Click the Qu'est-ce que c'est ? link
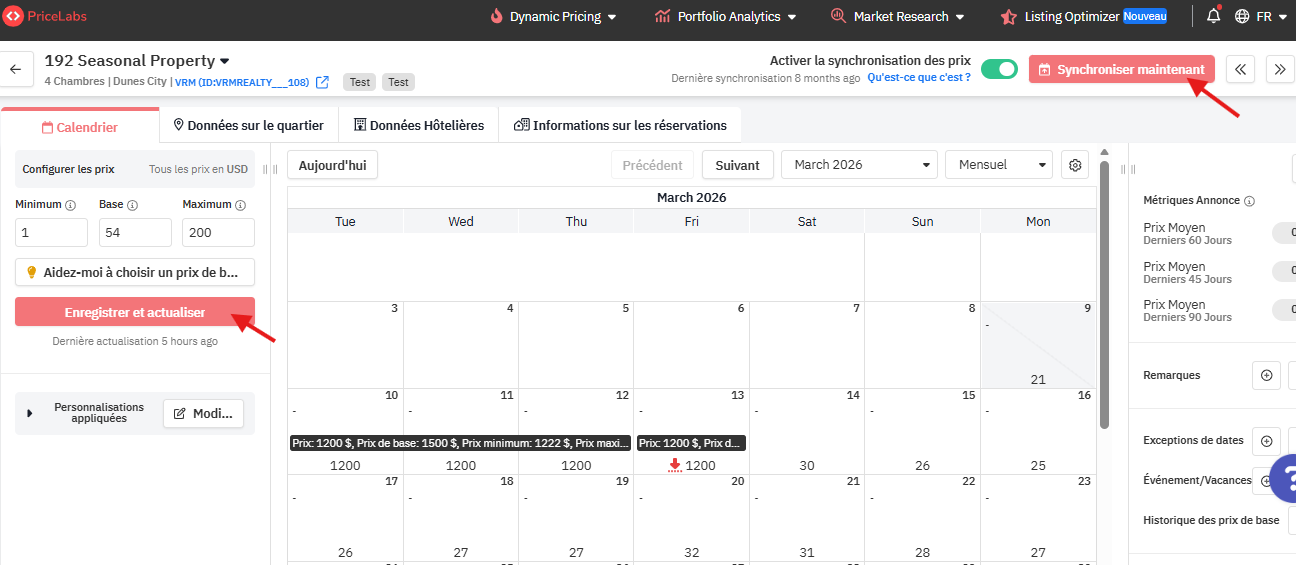The image size is (1296, 565). pyautogui.click(x=918, y=78)
